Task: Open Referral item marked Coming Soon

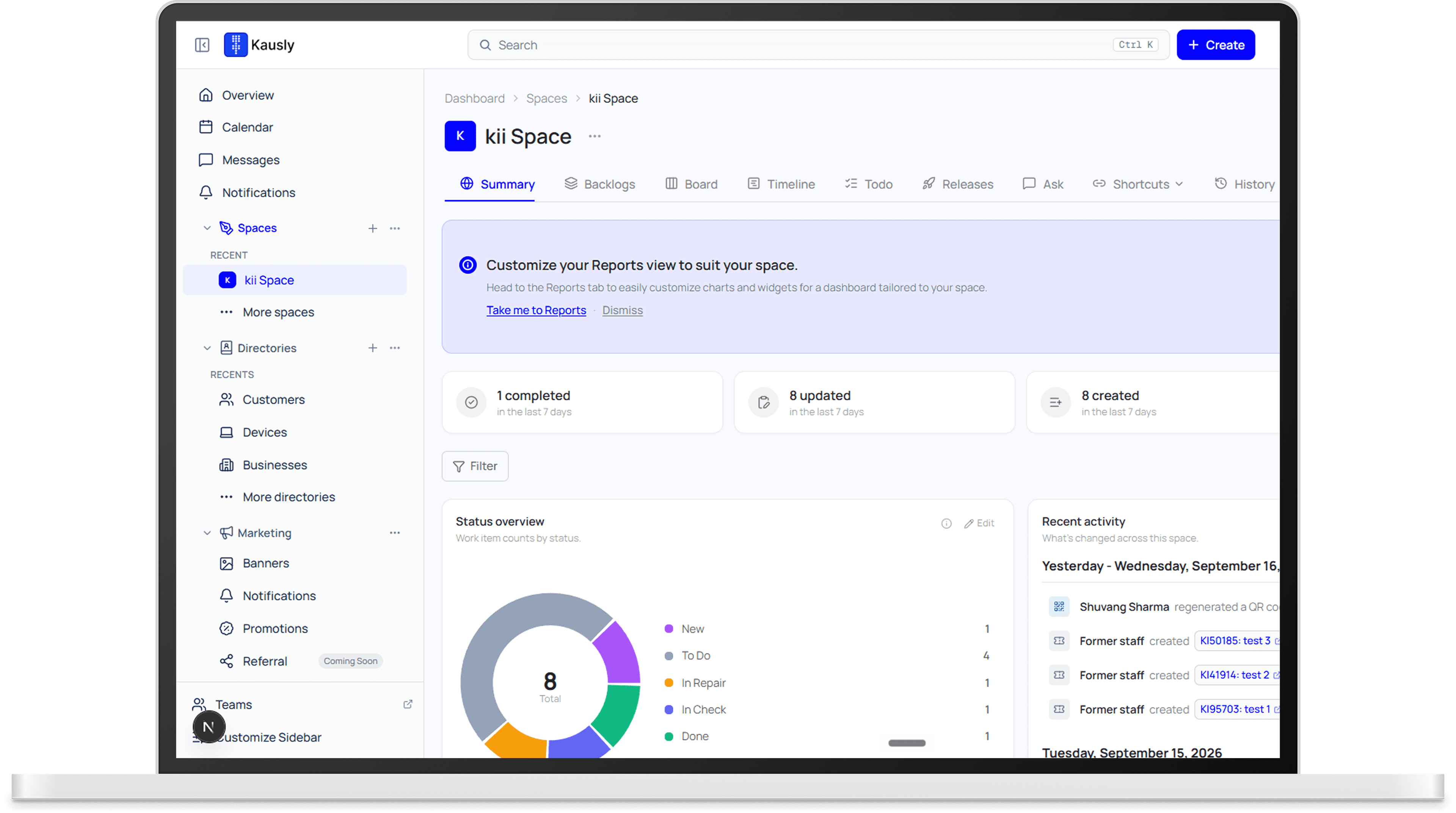Action: click(x=265, y=661)
